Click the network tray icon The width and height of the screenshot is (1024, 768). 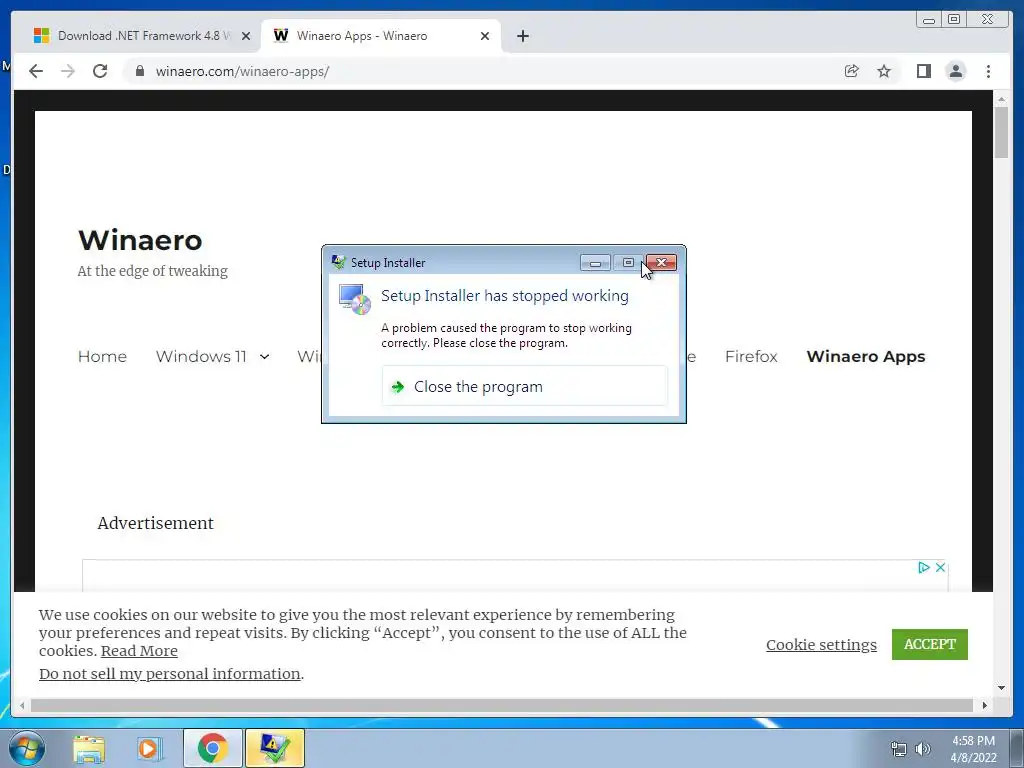click(899, 750)
